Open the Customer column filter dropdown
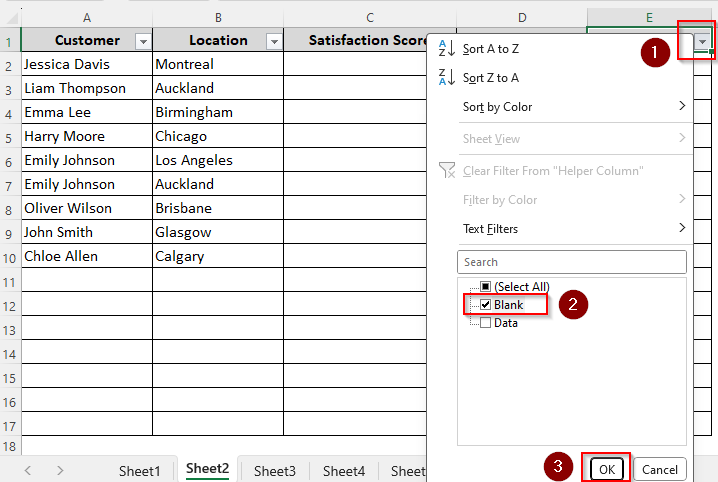 tap(143, 42)
